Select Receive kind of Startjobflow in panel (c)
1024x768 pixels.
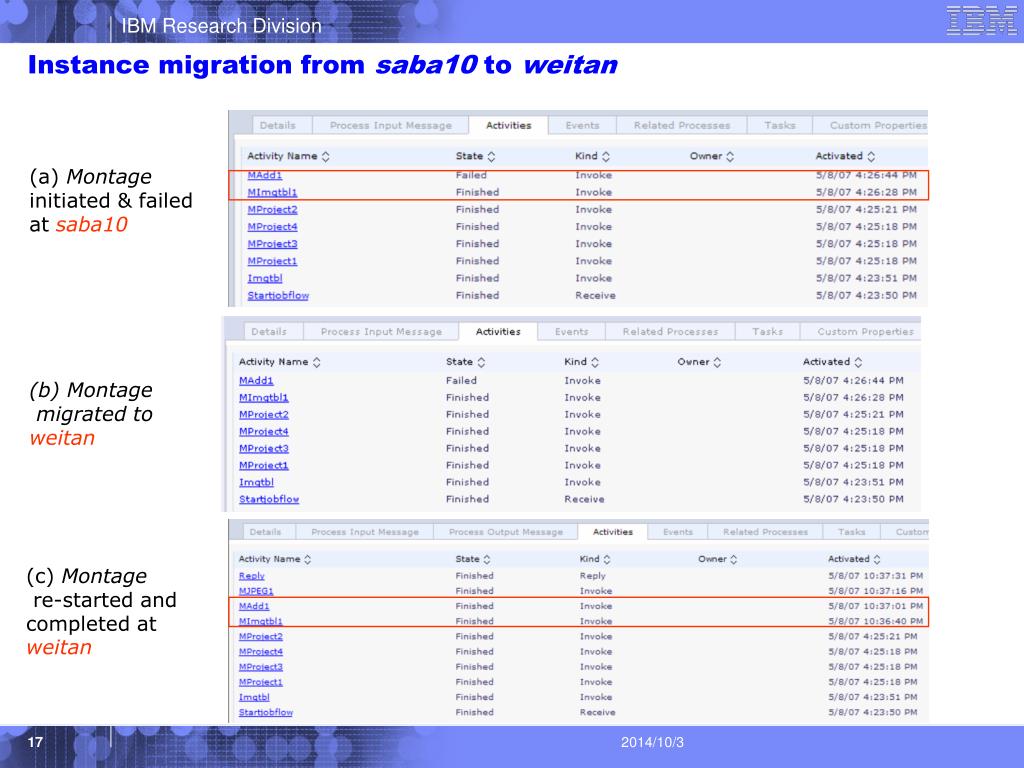598,712
